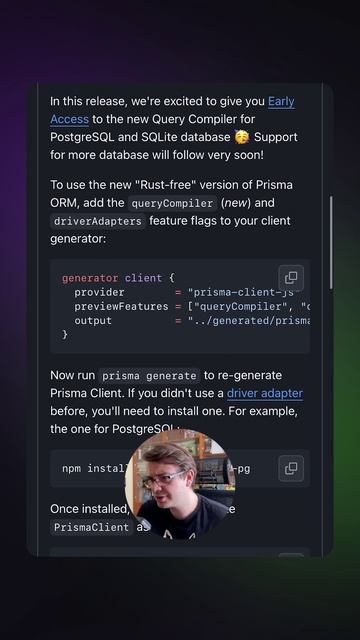Click the 'previewFeatures' line in code

[x=192, y=307]
